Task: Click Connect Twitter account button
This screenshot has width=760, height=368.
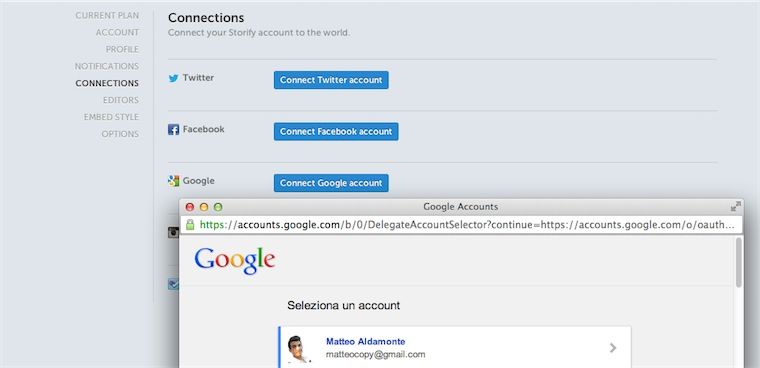Action: [331, 80]
